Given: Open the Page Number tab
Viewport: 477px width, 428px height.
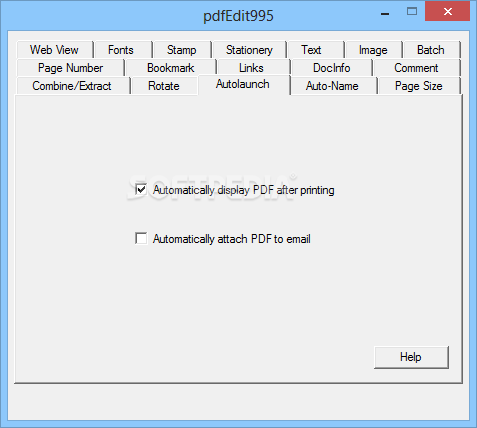Looking at the screenshot, I should point(70,68).
